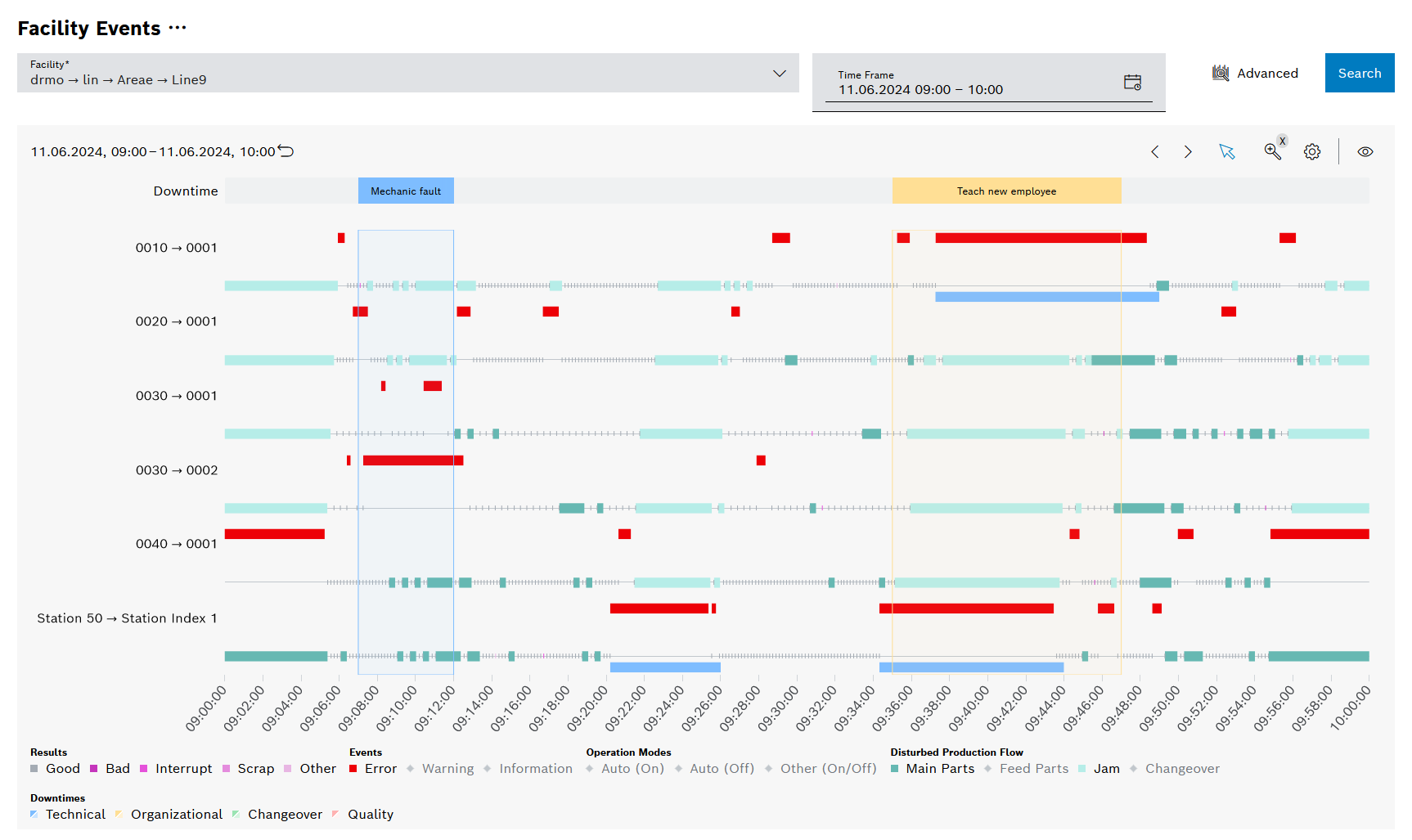Image resolution: width=1412 pixels, height=840 pixels.
Task: Open the Time Frame calendar picker
Action: (x=1133, y=82)
